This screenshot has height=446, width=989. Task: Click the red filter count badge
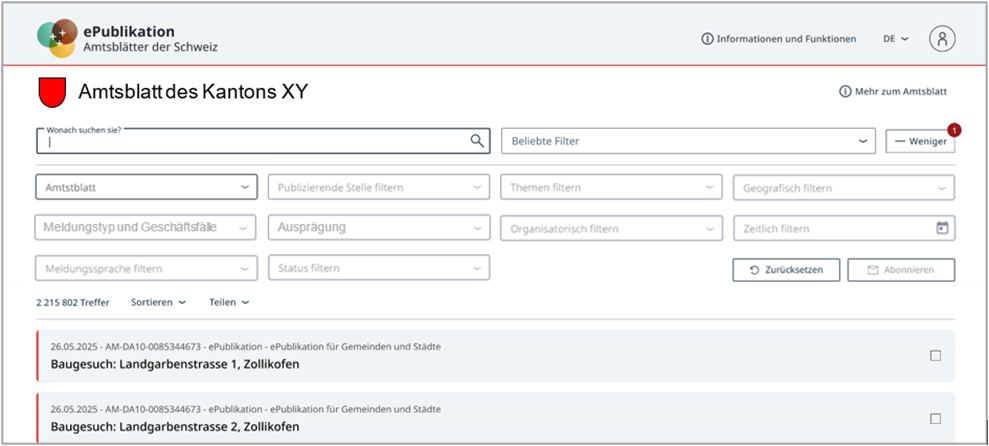click(954, 129)
